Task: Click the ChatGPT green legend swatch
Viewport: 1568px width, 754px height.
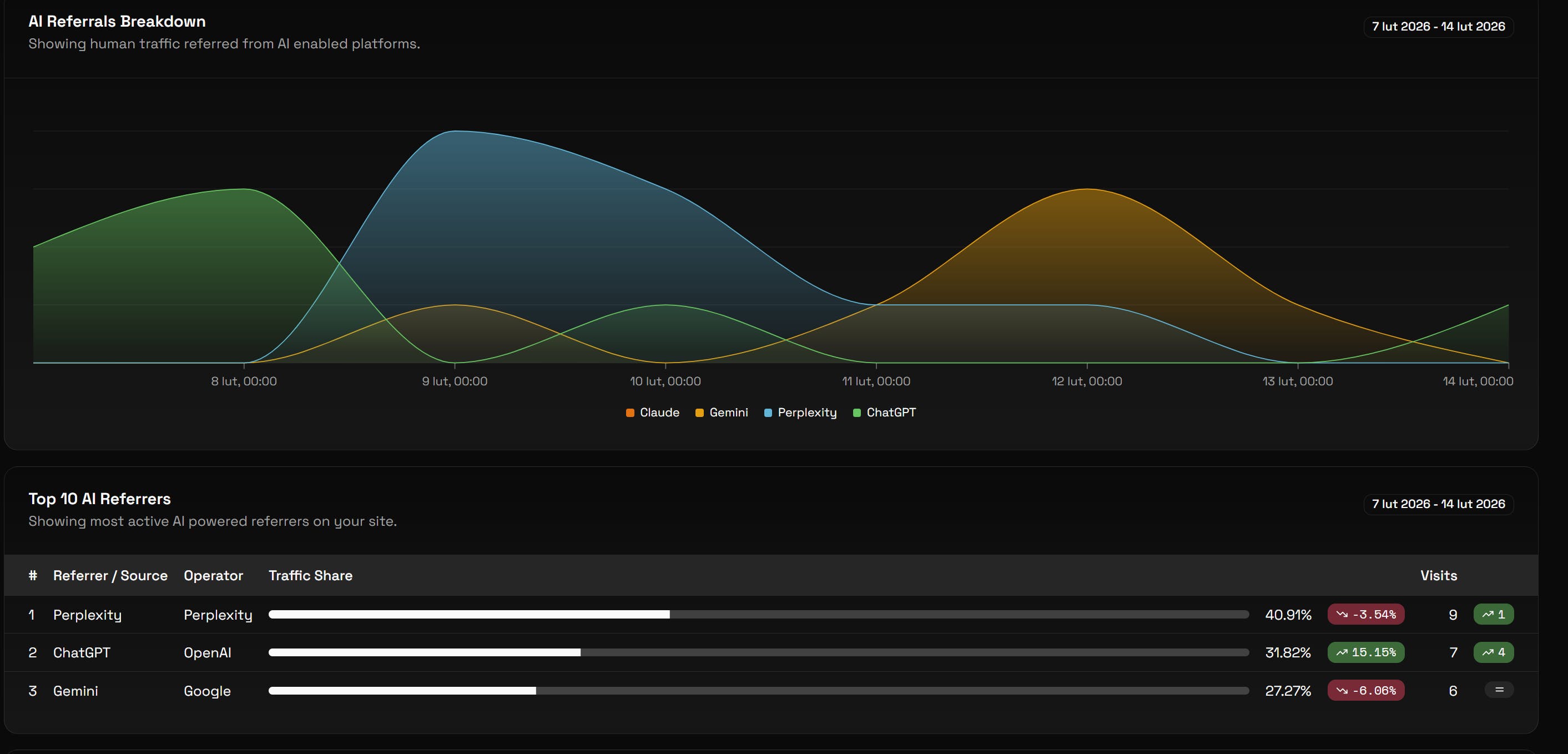Action: pyautogui.click(x=856, y=413)
